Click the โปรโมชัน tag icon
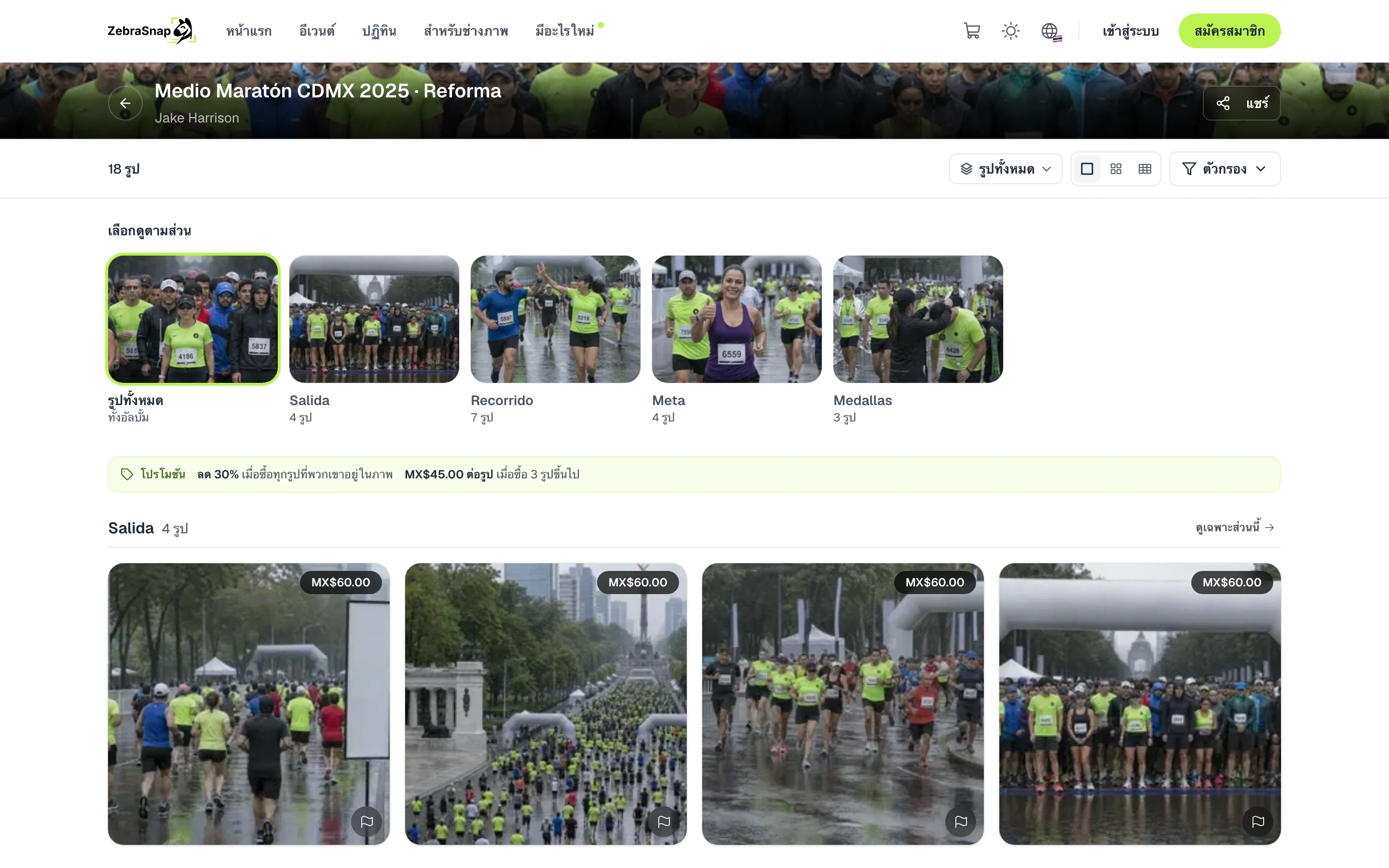1389x868 pixels. 127,474
